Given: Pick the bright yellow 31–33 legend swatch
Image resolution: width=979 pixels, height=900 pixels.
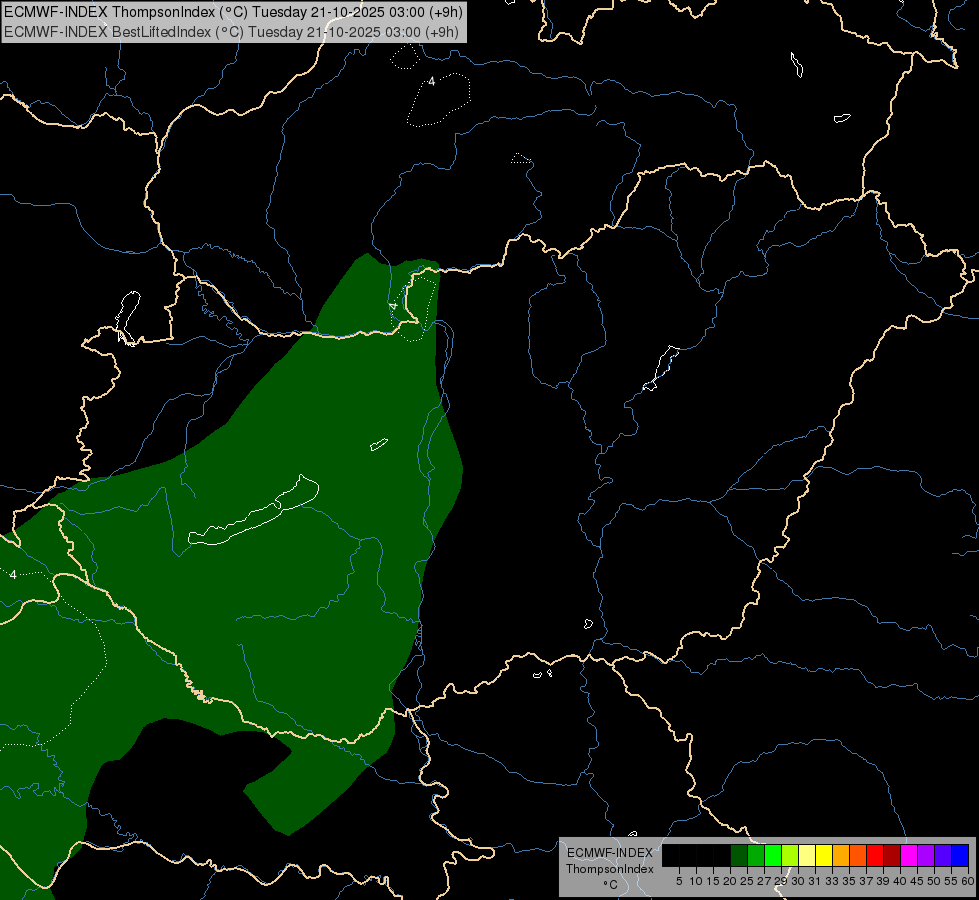Looking at the screenshot, I should [x=824, y=855].
